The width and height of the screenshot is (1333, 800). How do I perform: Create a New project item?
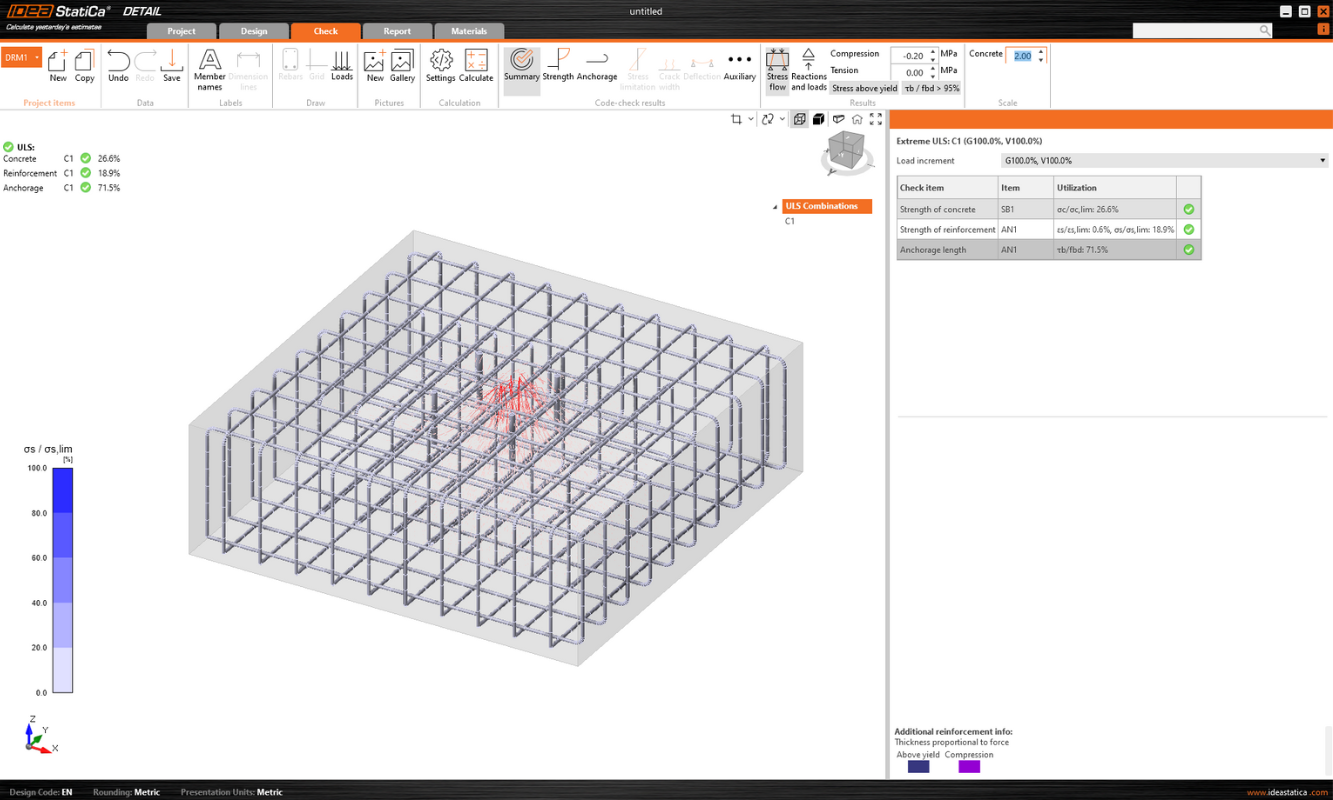[58, 66]
